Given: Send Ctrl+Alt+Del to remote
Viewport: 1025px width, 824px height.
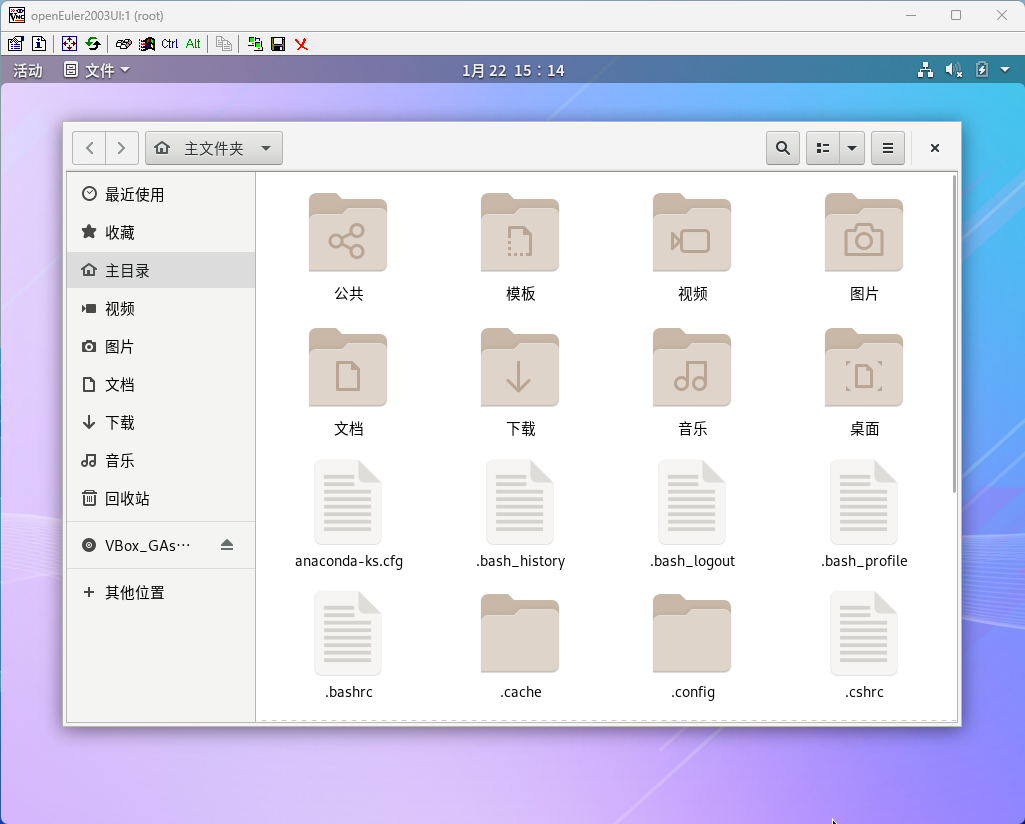Looking at the screenshot, I should (x=123, y=44).
